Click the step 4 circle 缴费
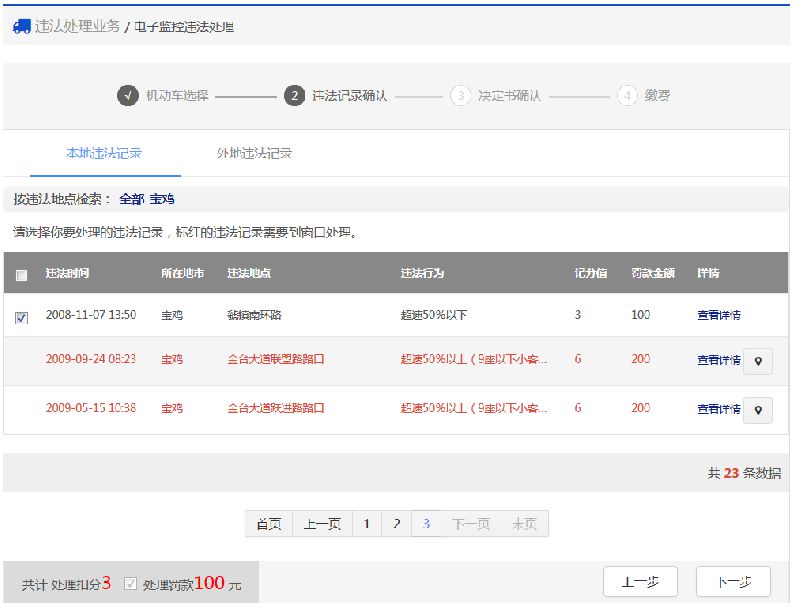Screen dimensions: 800x611 pyautogui.click(x=627, y=96)
